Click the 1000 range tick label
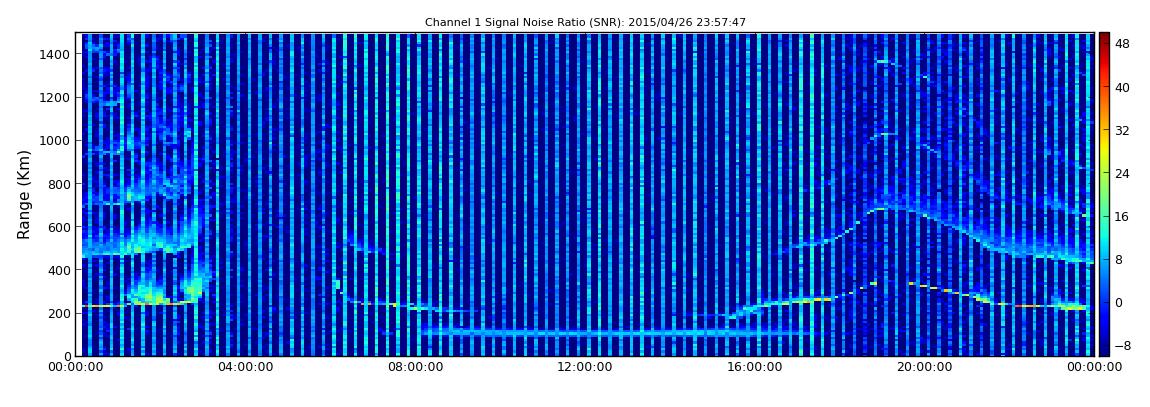Viewport: 1150px width, 407px height. (56, 141)
